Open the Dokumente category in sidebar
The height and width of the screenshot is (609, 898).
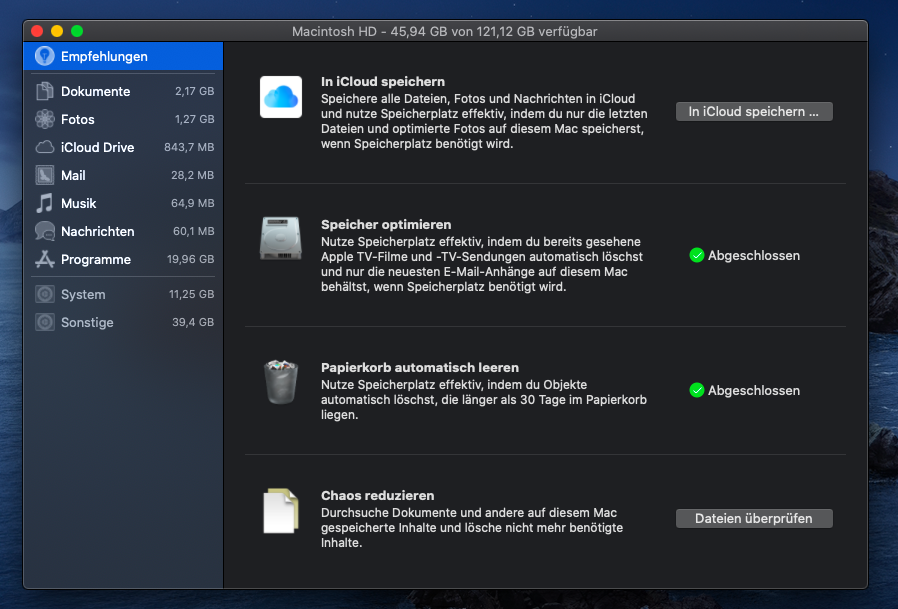pyautogui.click(x=95, y=91)
